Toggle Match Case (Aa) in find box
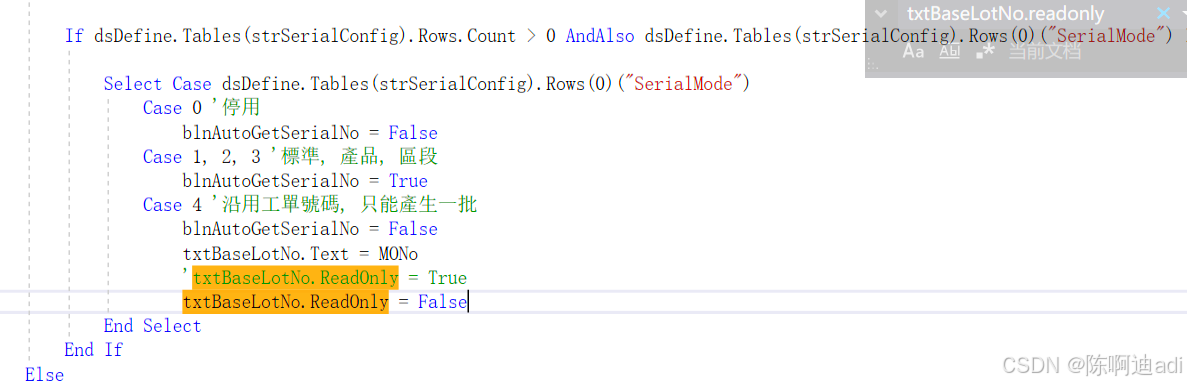This screenshot has width=1187, height=385. point(914,51)
